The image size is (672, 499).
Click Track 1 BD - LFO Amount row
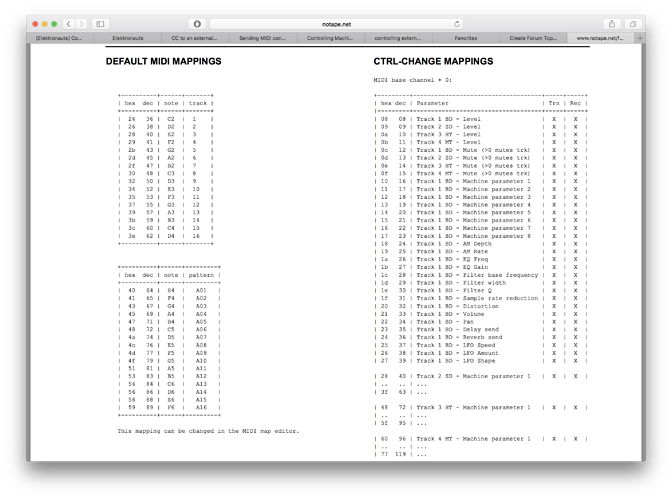(x=481, y=353)
